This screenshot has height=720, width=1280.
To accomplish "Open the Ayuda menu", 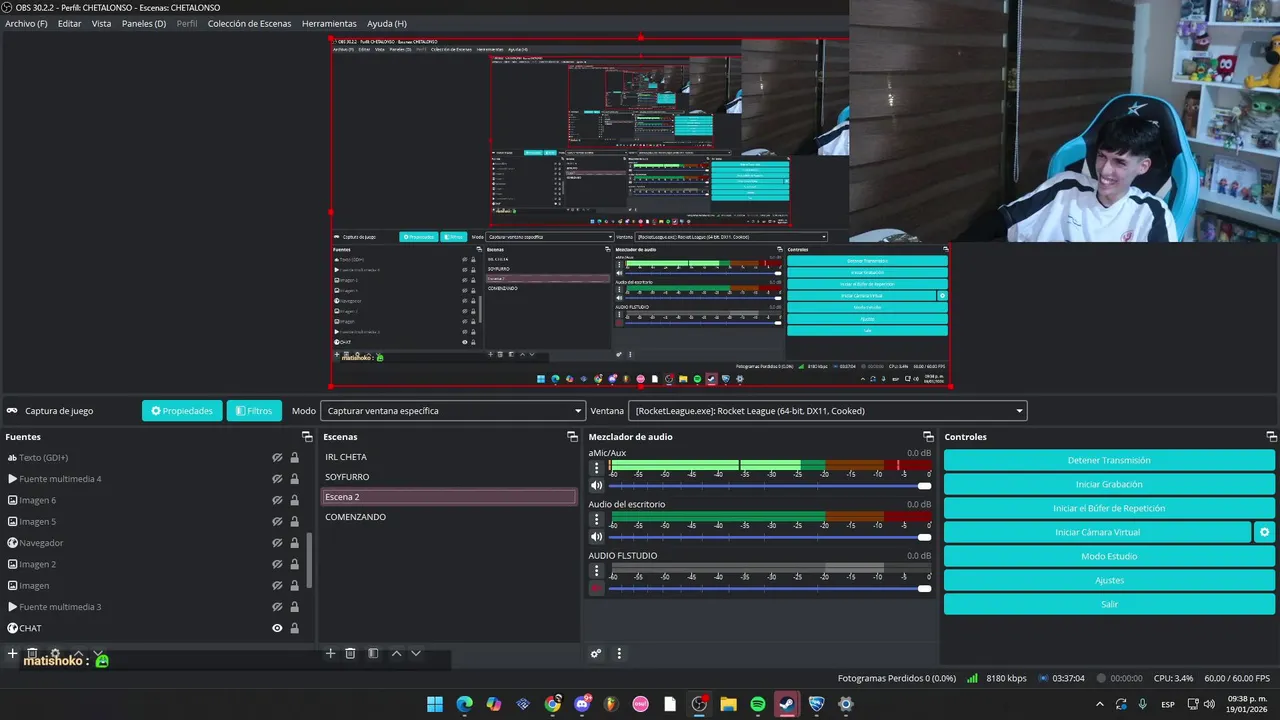I will click(386, 23).
